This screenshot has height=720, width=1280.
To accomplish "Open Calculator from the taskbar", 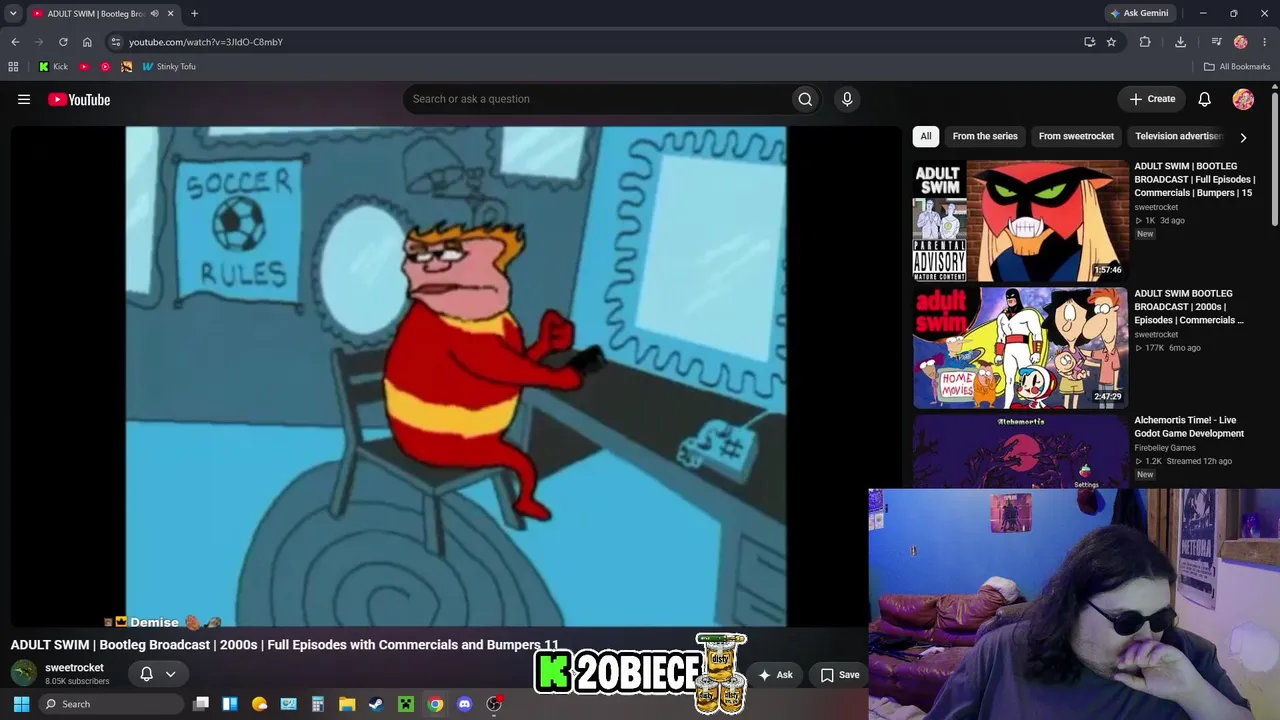I will click(317, 704).
